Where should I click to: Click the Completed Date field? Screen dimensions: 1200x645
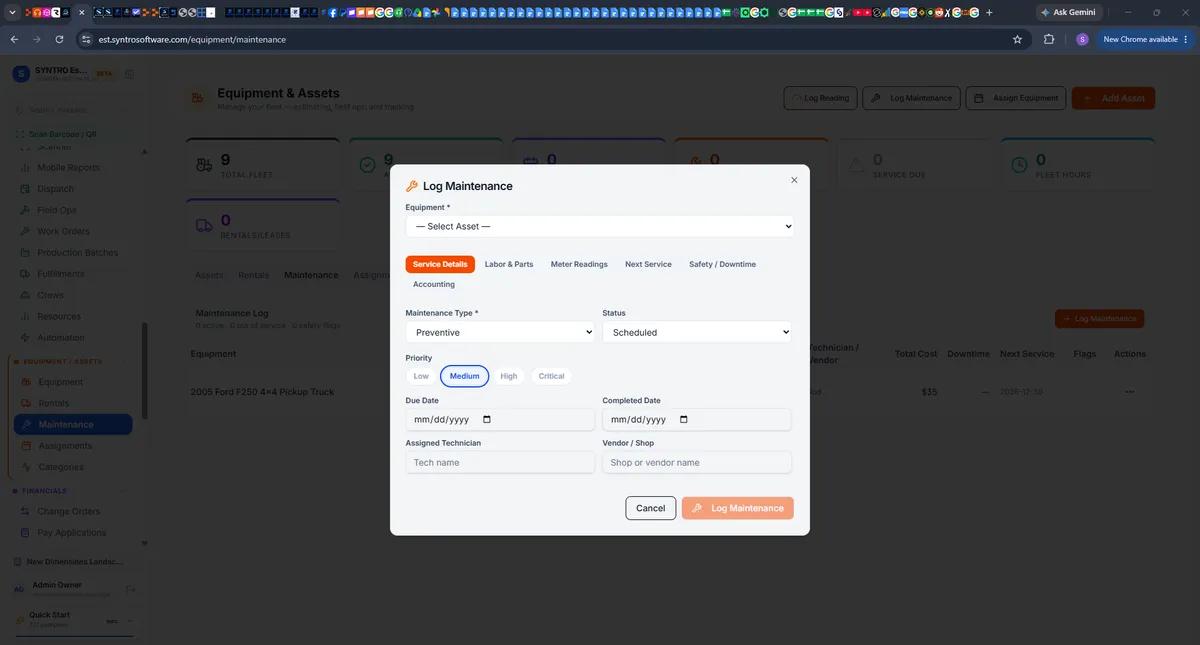point(697,420)
